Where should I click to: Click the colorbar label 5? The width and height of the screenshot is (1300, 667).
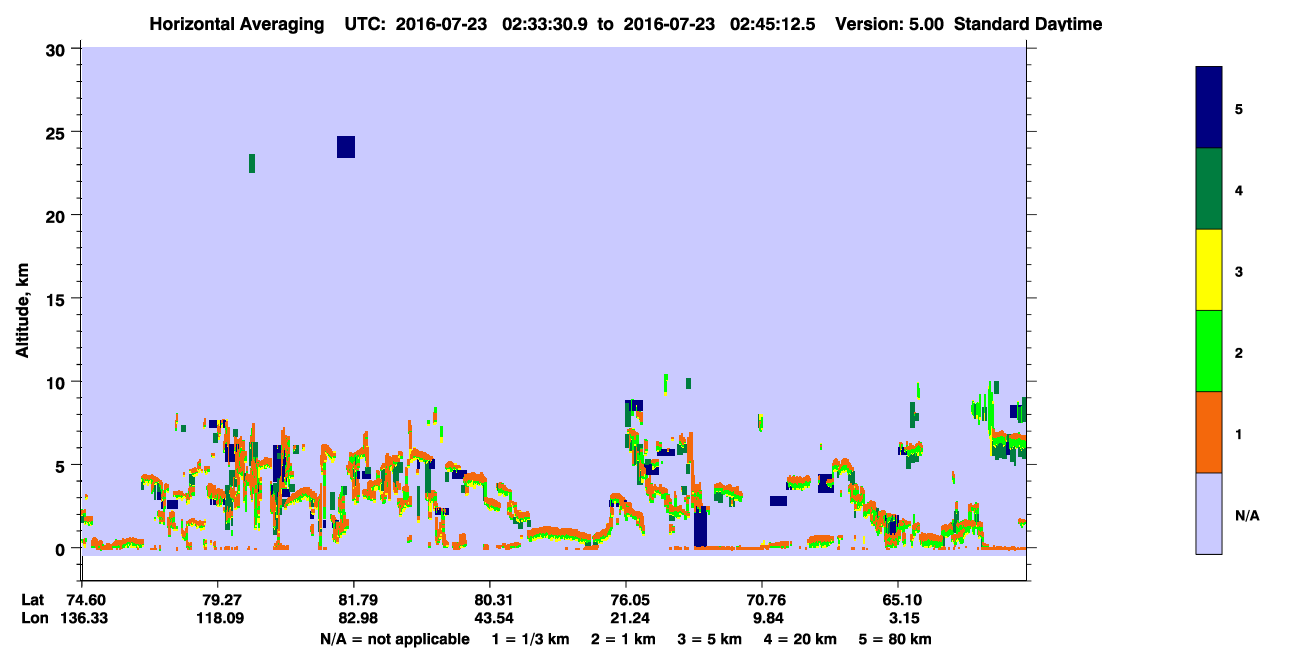[x=1239, y=109]
